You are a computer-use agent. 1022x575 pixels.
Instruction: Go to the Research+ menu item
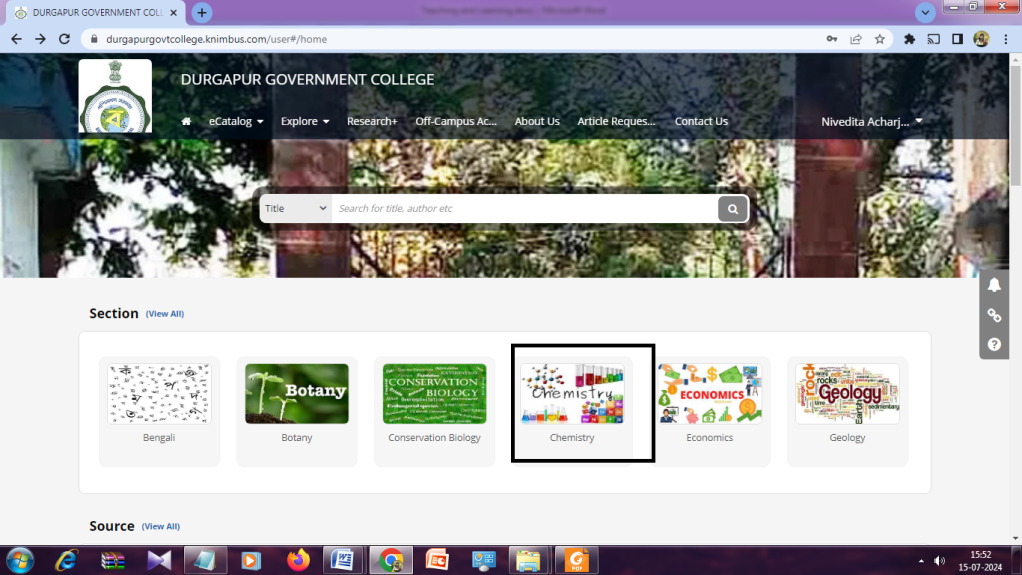[x=372, y=122]
